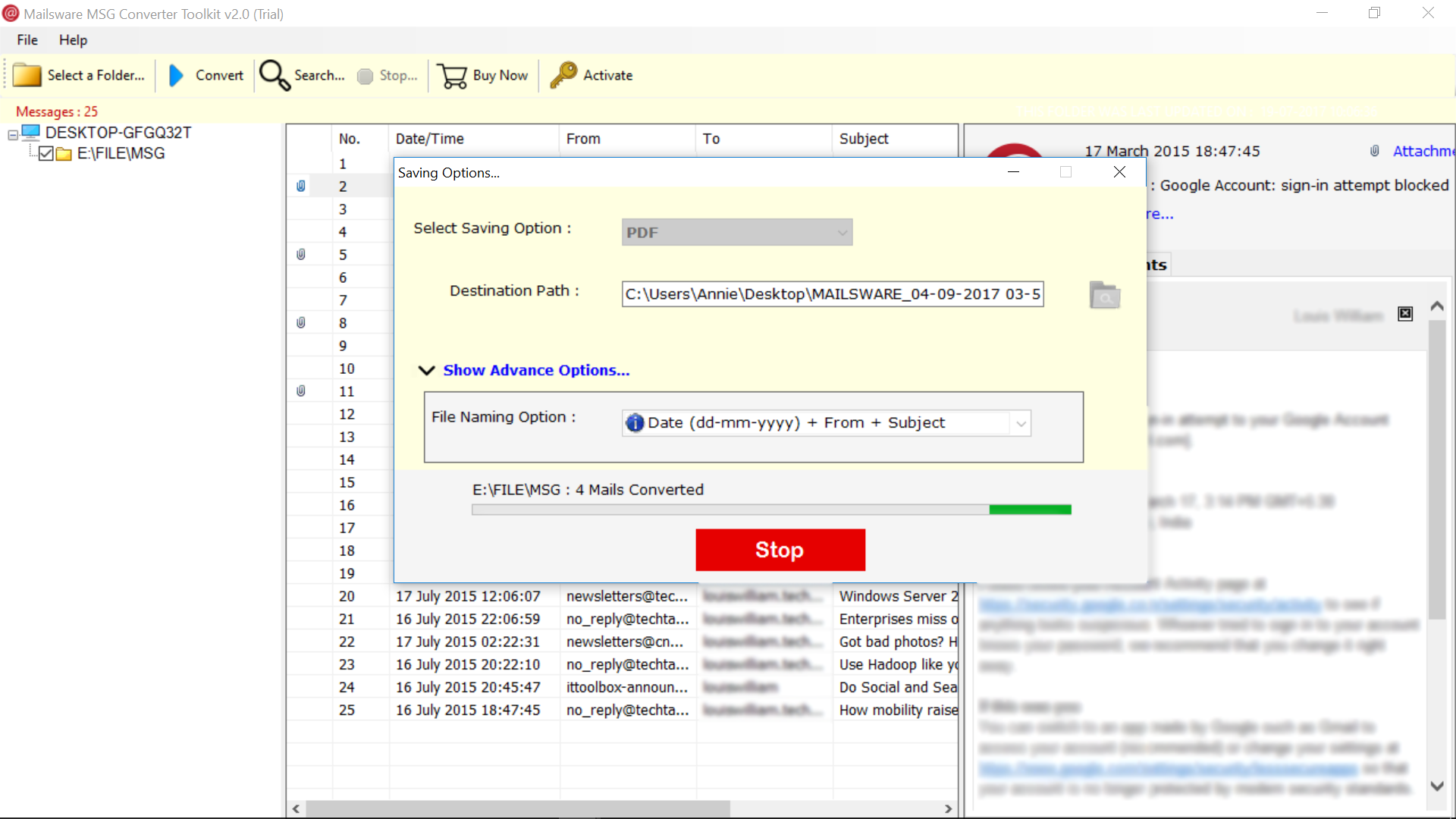Click the destination path browse folder icon
The height and width of the screenshot is (819, 1456).
pos(1105,295)
